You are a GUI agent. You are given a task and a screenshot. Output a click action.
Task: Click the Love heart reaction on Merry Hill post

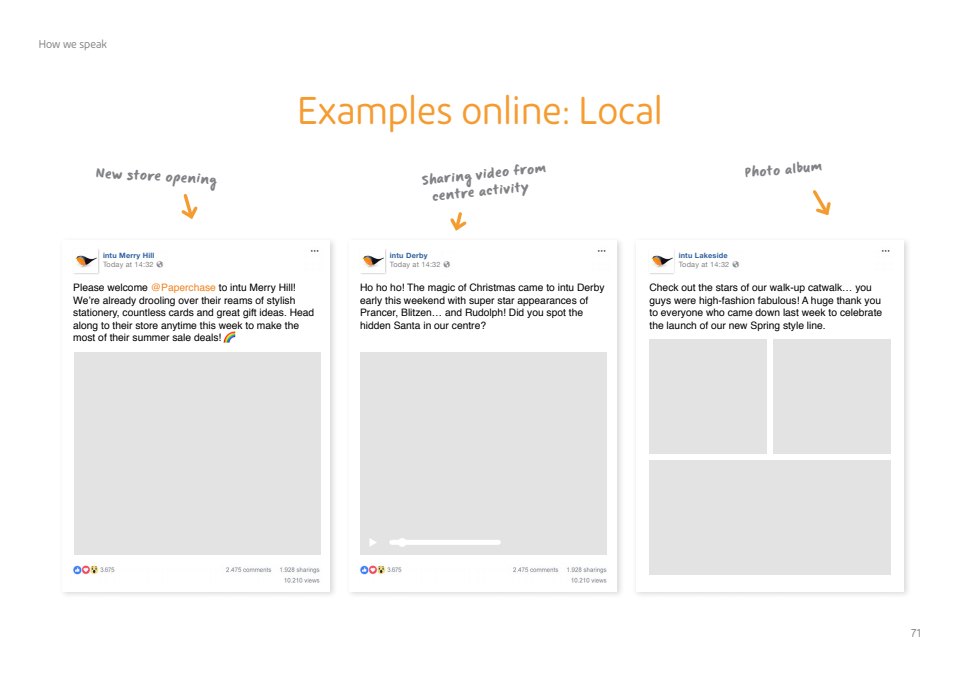pyautogui.click(x=86, y=570)
